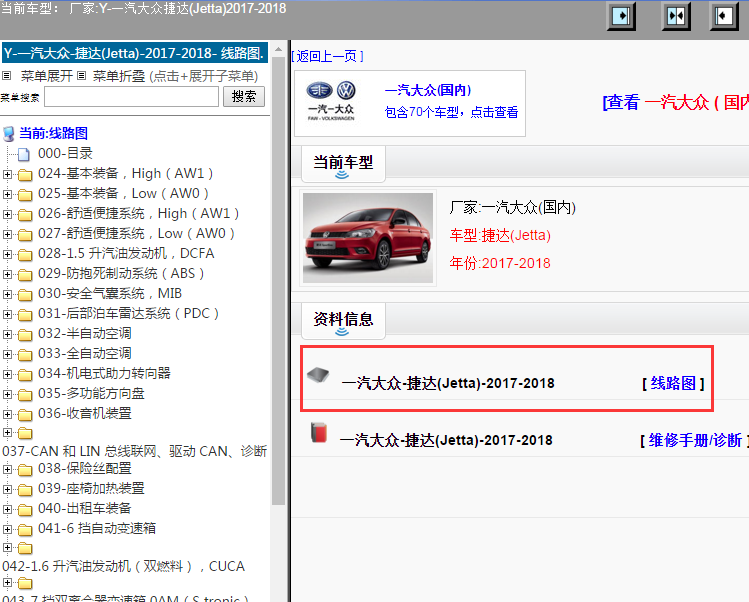Expand the 035-多功能方向盘 node

pyautogui.click(x=7, y=394)
